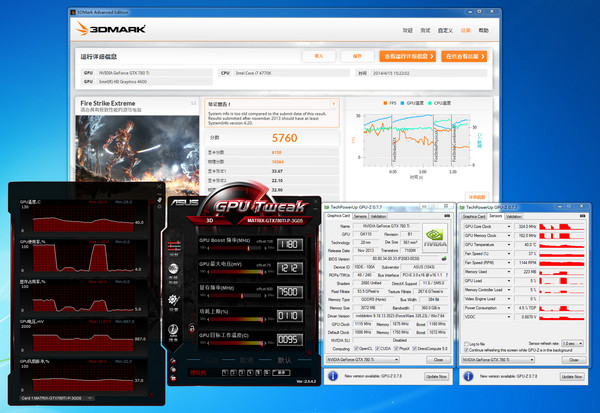600x413 pixels.
Task: Click the 7500 memory clock value field
Action: click(290, 292)
